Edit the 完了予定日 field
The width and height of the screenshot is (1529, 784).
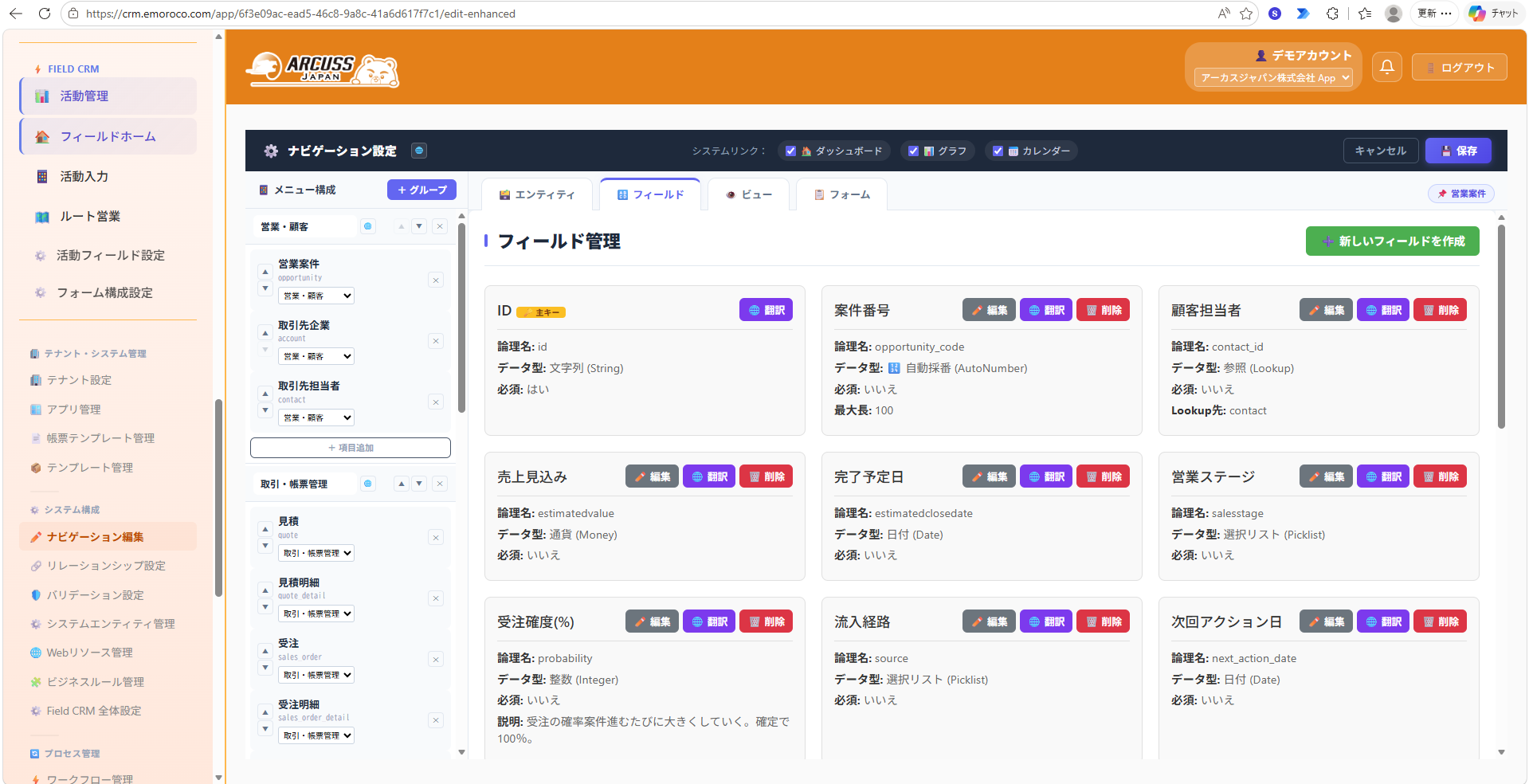click(x=989, y=476)
